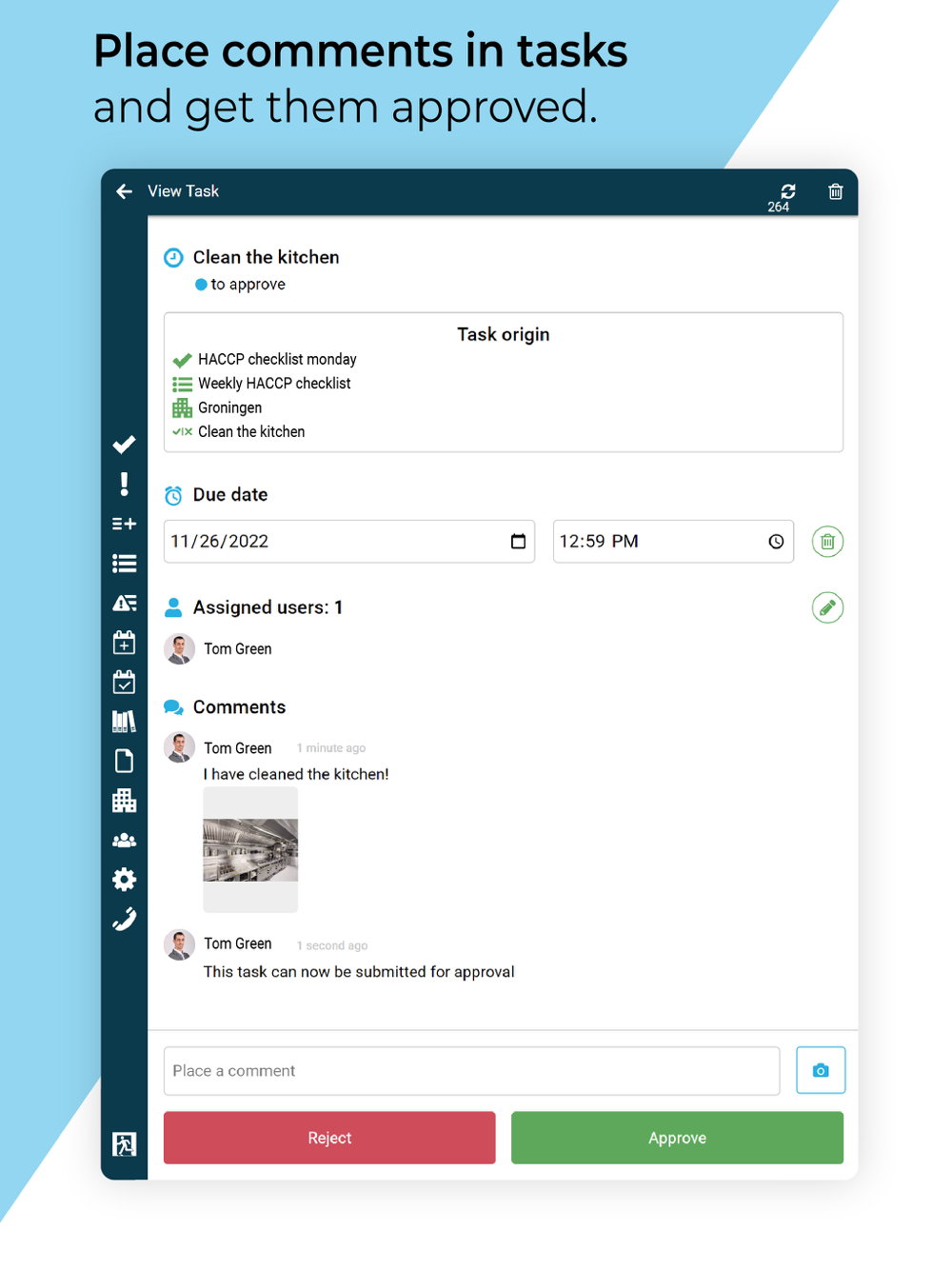952x1270 pixels.
Task: Click Clean the kitchen origin entry
Action: [x=251, y=431]
